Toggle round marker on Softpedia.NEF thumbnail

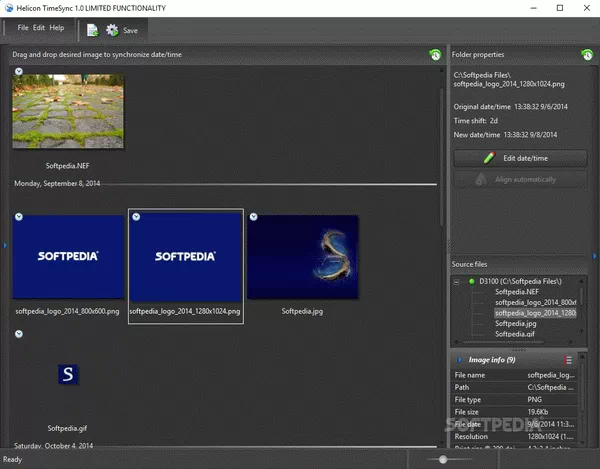(19, 71)
